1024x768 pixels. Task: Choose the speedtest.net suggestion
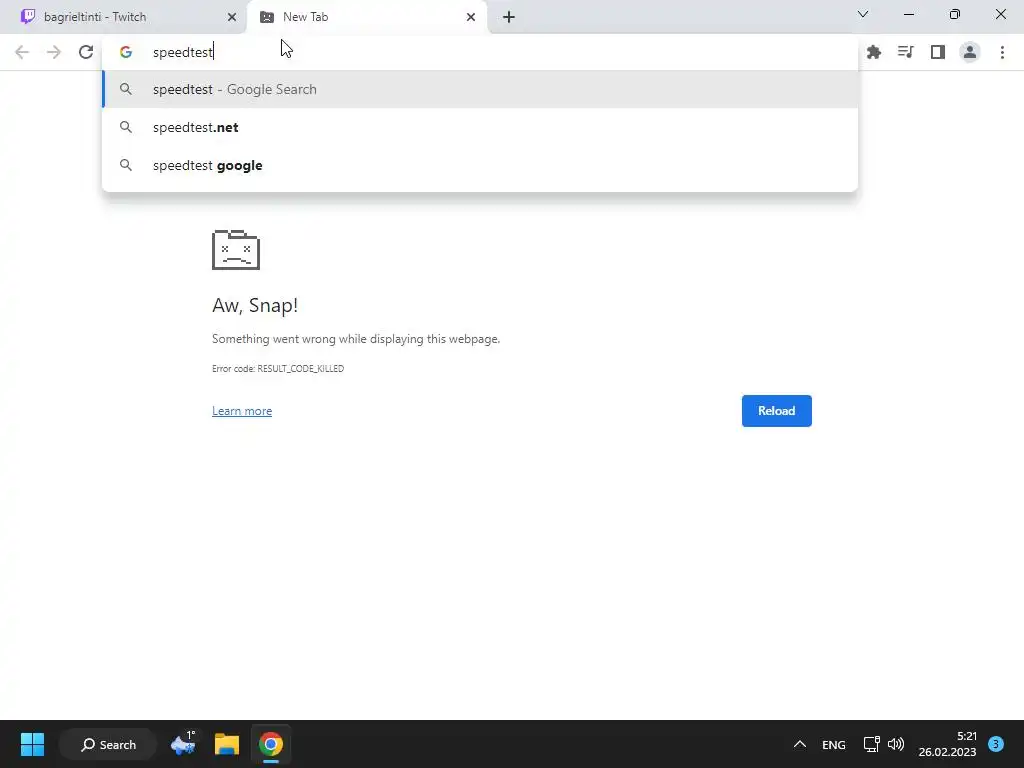(480, 127)
